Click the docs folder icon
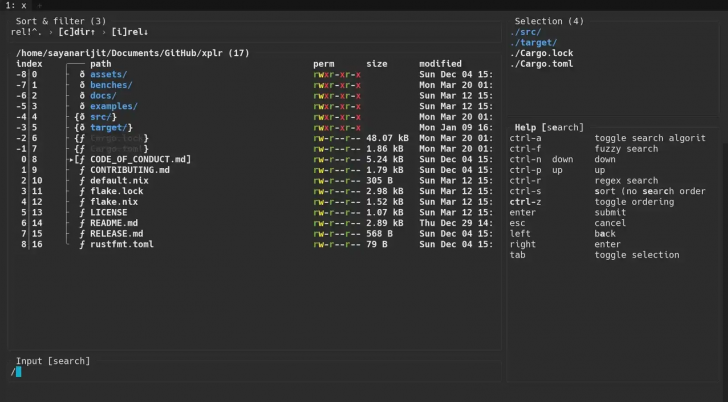The width and height of the screenshot is (728, 402). [x=81, y=96]
